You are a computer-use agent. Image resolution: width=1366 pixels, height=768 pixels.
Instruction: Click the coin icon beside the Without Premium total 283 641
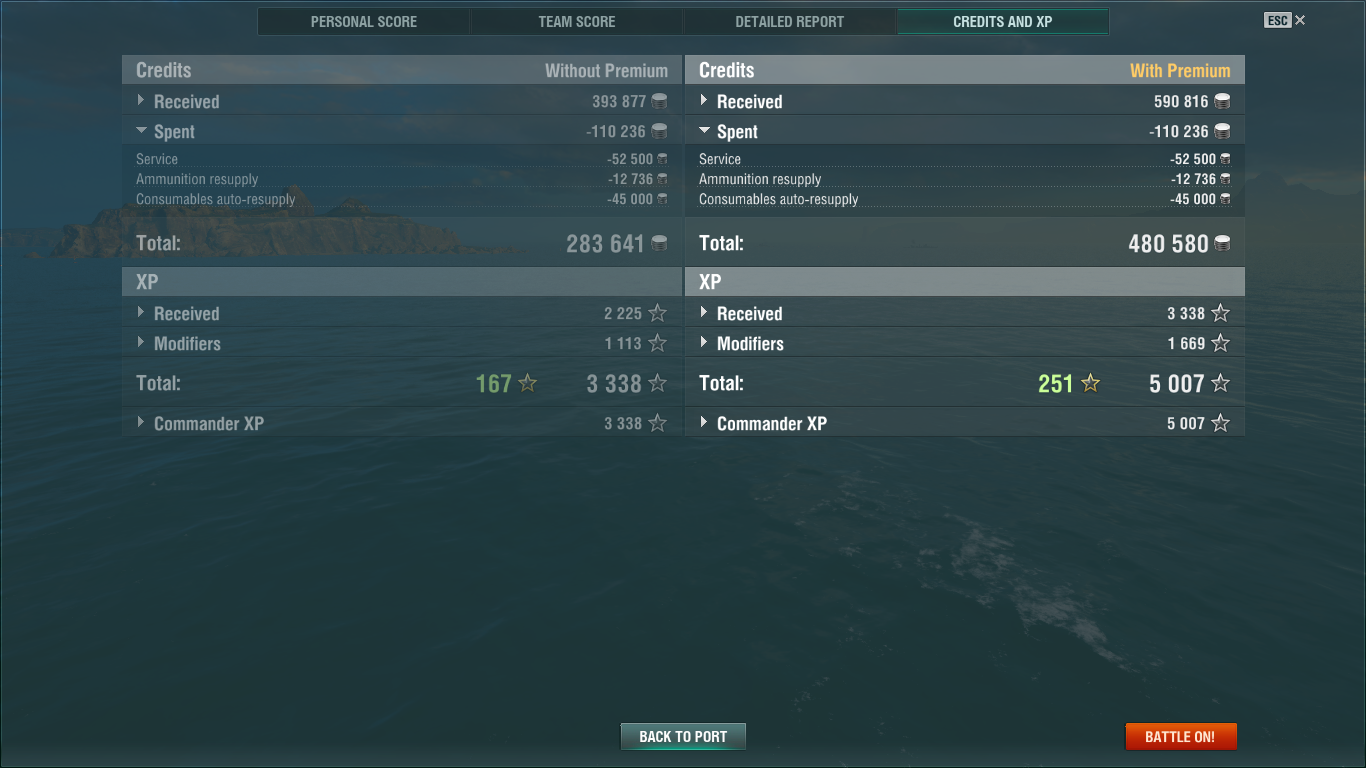(658, 243)
